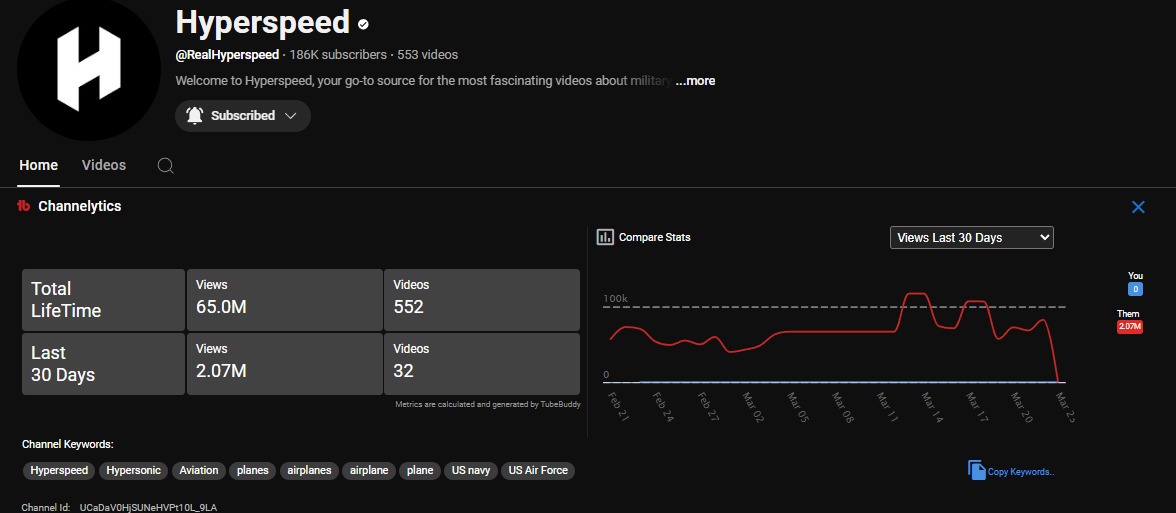Screen dimensions: 1176x513
Task: Close the Channelytics panel with the X
Action: click(1138, 207)
